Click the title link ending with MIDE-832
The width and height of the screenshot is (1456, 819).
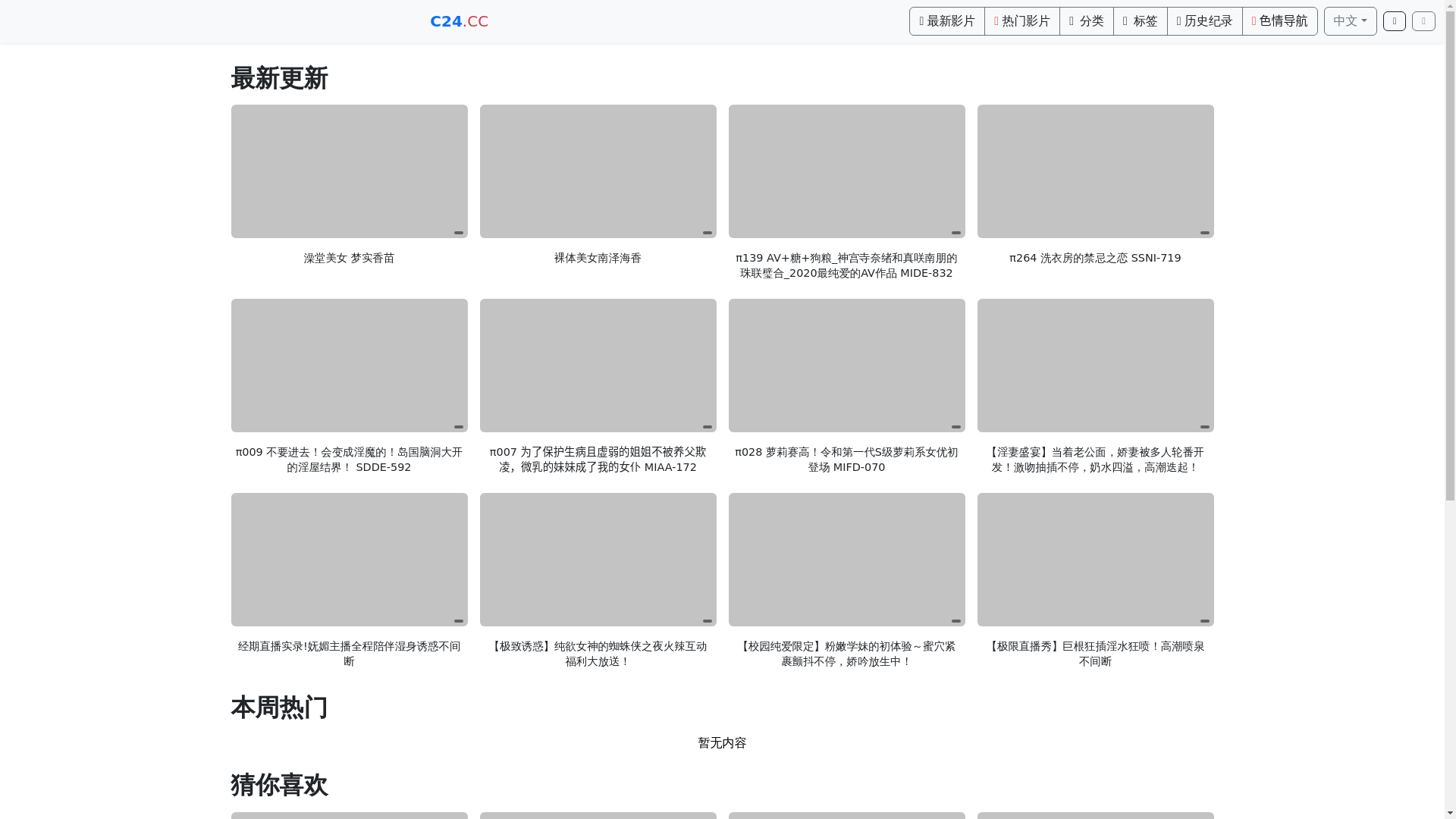pyautogui.click(x=846, y=265)
